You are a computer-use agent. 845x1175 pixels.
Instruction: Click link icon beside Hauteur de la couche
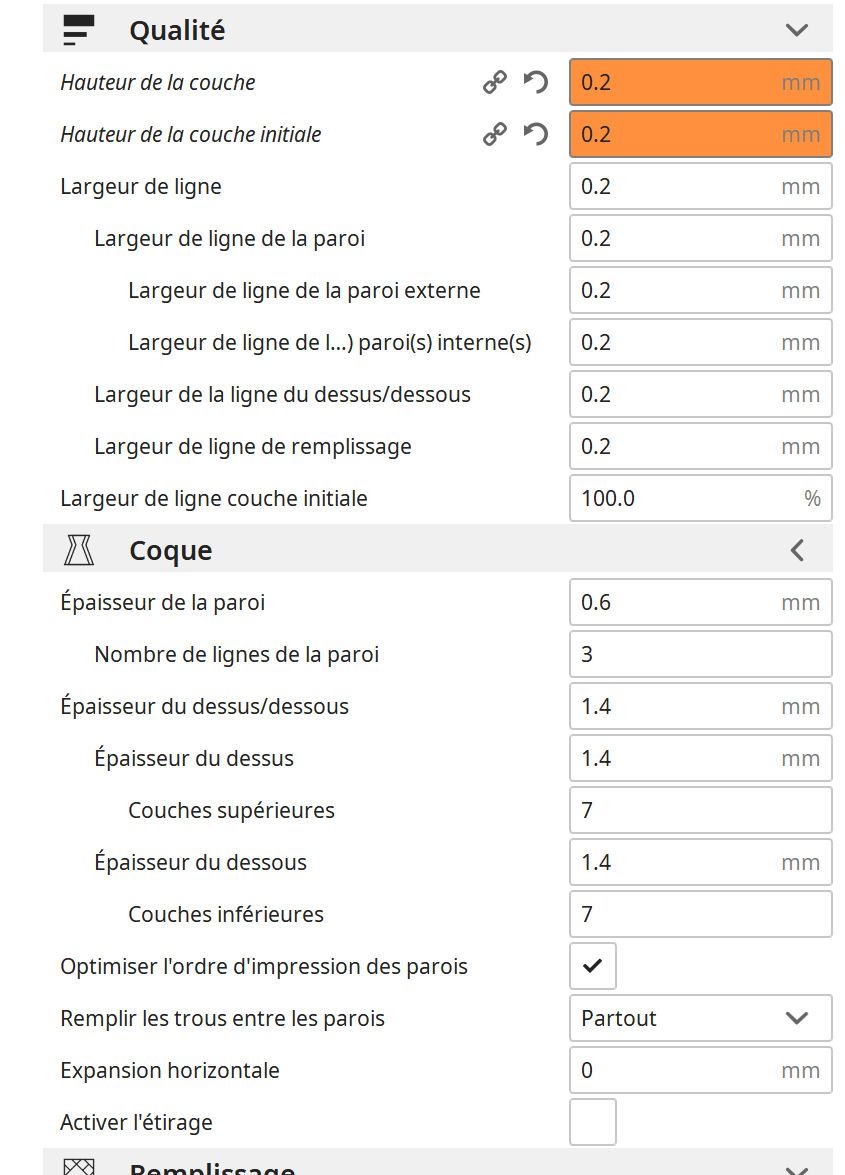click(494, 82)
